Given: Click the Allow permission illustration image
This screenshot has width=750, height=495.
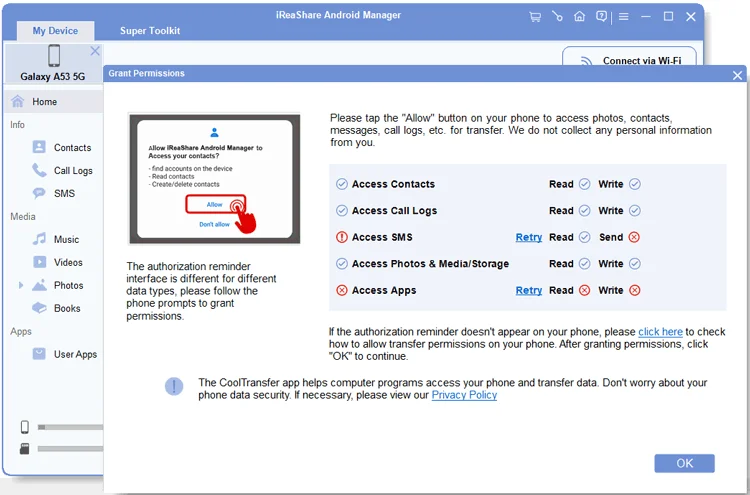Looking at the screenshot, I should point(214,179).
